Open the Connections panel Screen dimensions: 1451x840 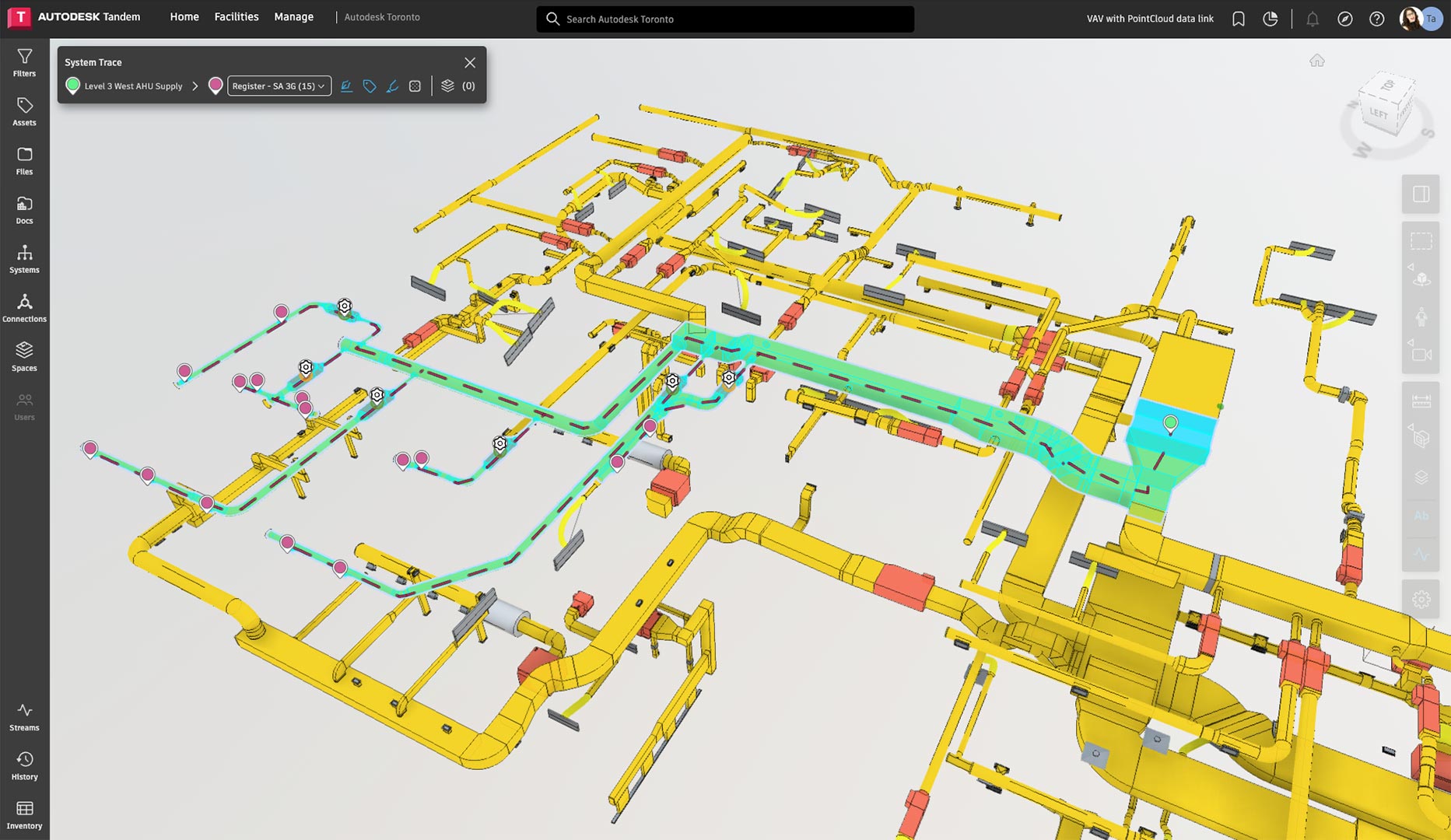click(24, 308)
